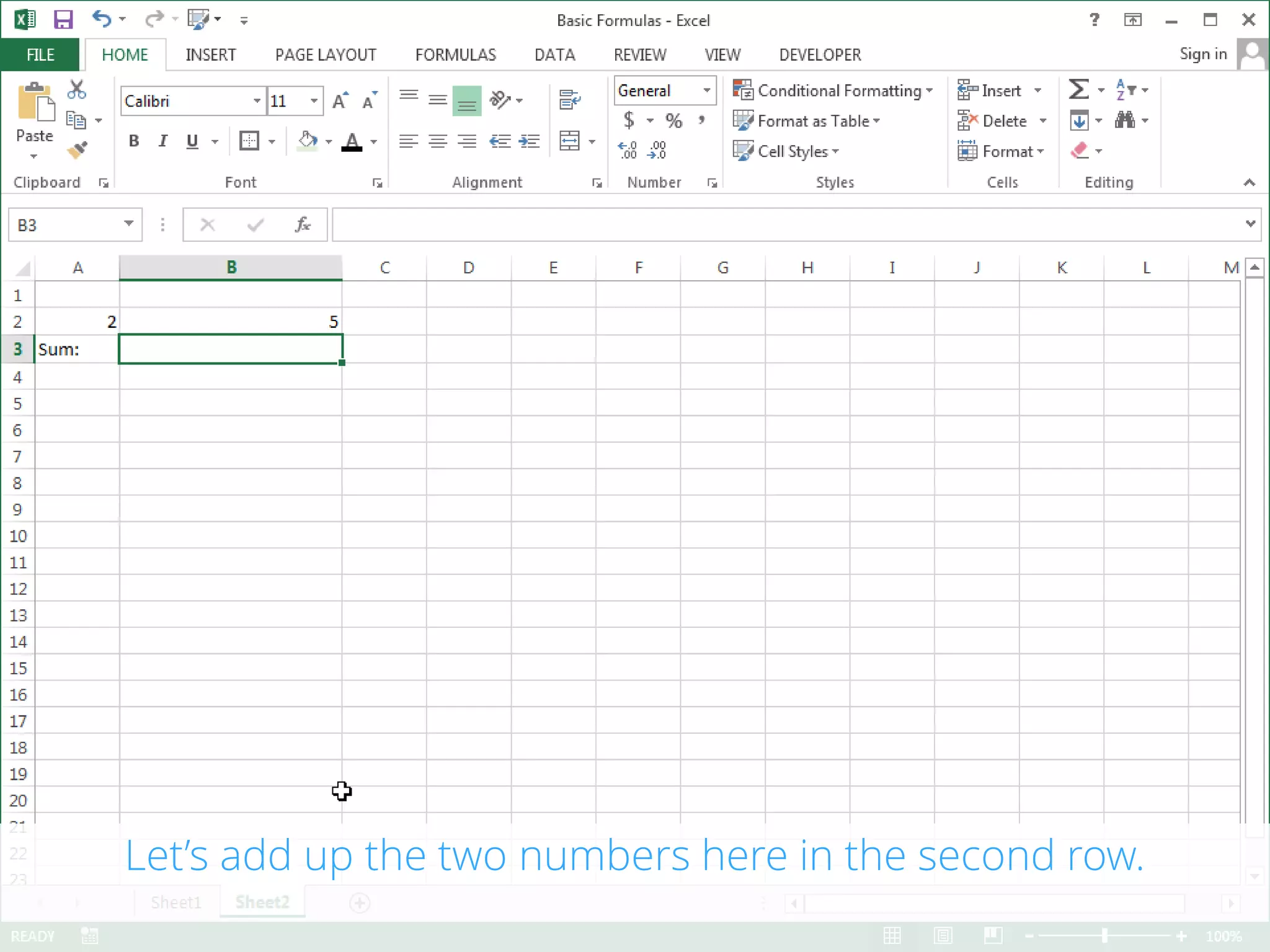Click the Wrap Text icon
Image resolution: width=1270 pixels, height=952 pixels.
pyautogui.click(x=569, y=99)
